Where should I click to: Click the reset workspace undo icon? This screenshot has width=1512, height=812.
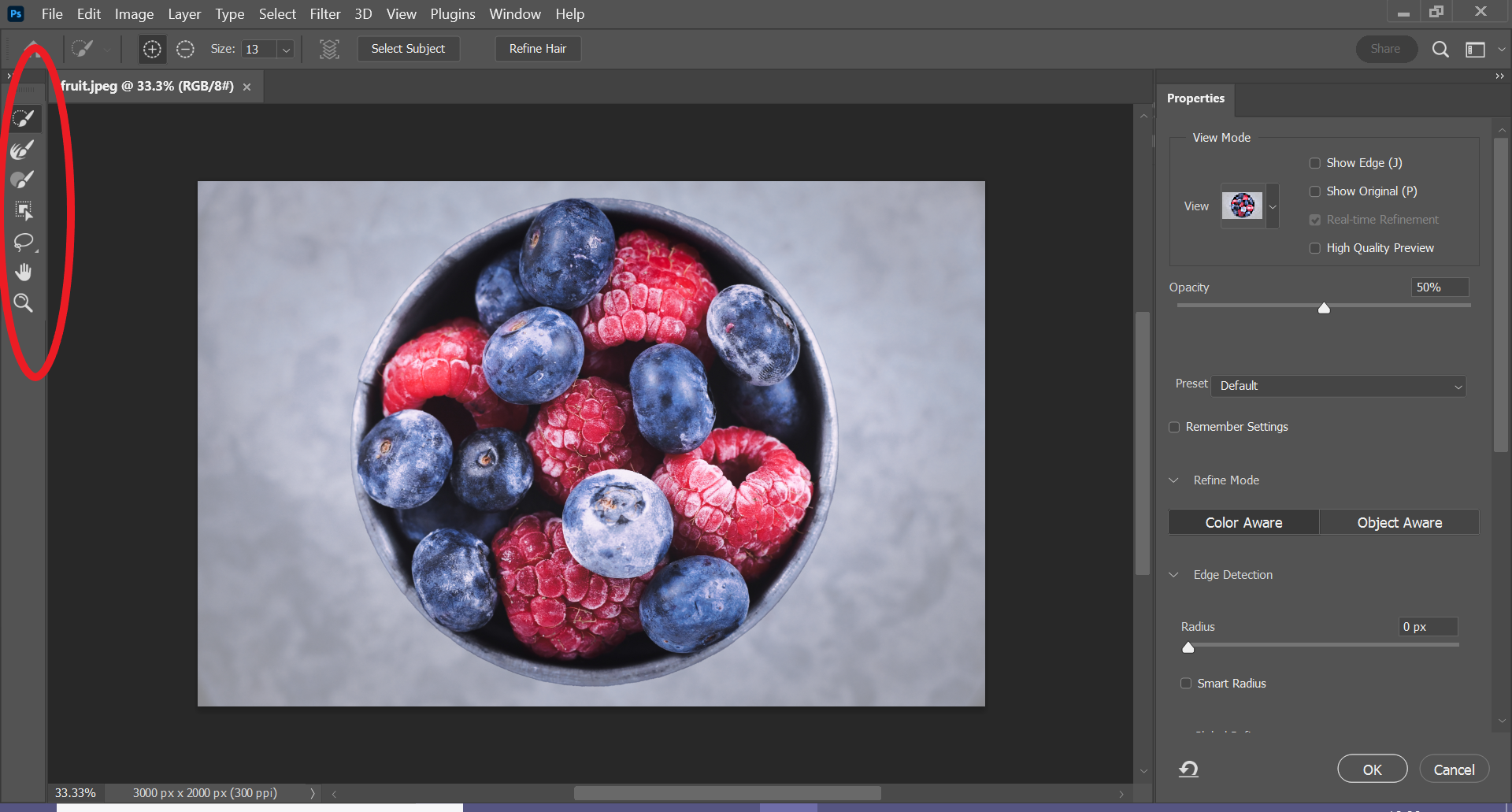(1189, 769)
